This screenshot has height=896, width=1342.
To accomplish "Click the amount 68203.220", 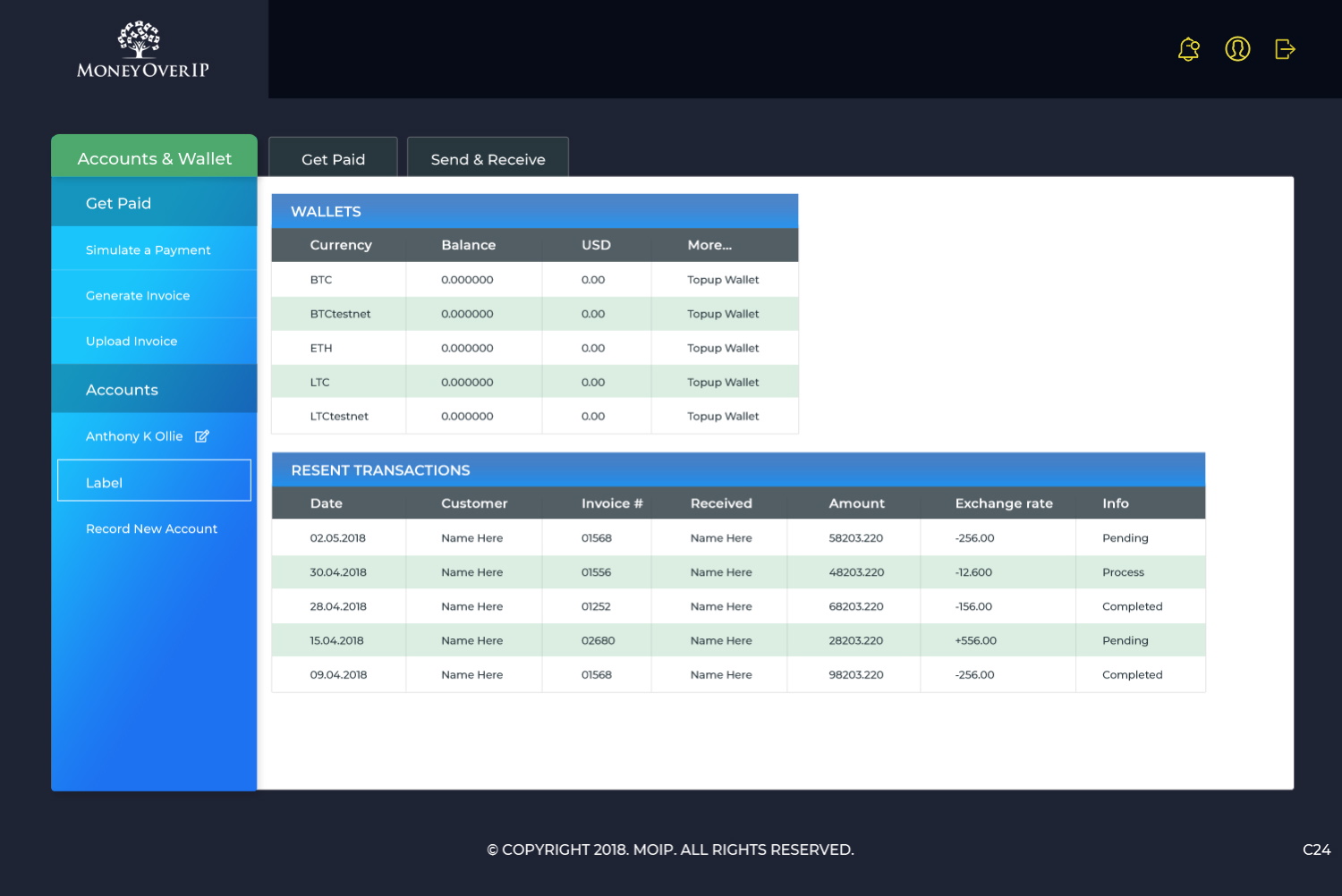I will 856,606.
